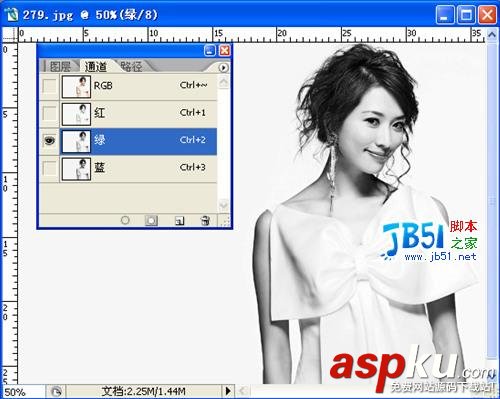Screen dimensions: 500x399
Task: Select the 绿 channel name
Action: (x=100, y=140)
